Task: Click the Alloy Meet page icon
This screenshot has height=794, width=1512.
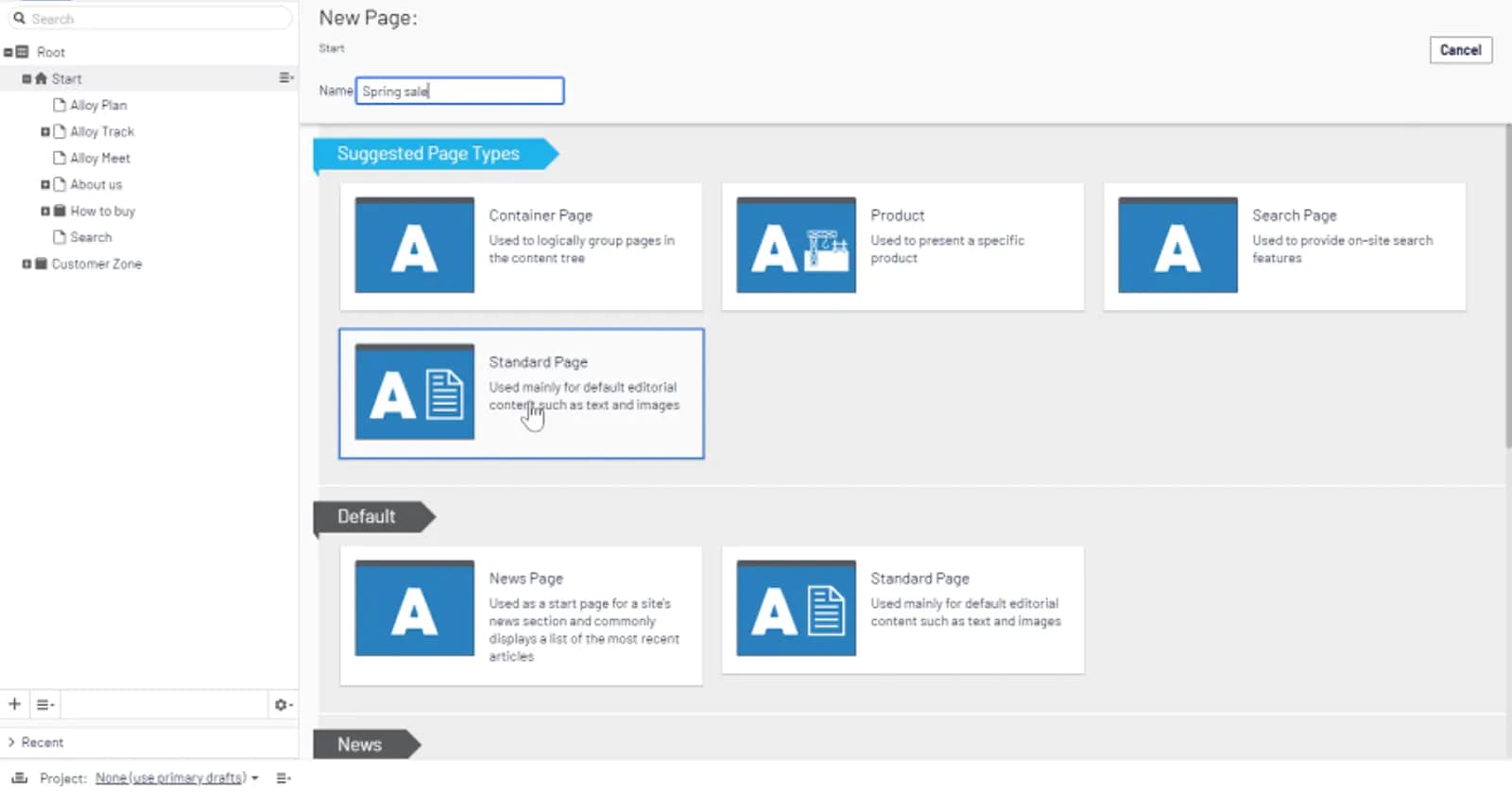Action: 60,158
